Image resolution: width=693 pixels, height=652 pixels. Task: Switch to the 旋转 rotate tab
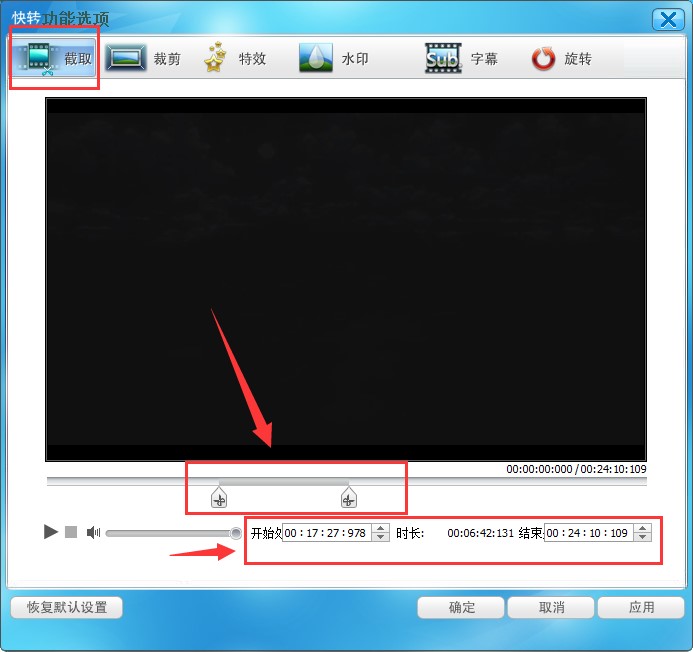coord(561,58)
